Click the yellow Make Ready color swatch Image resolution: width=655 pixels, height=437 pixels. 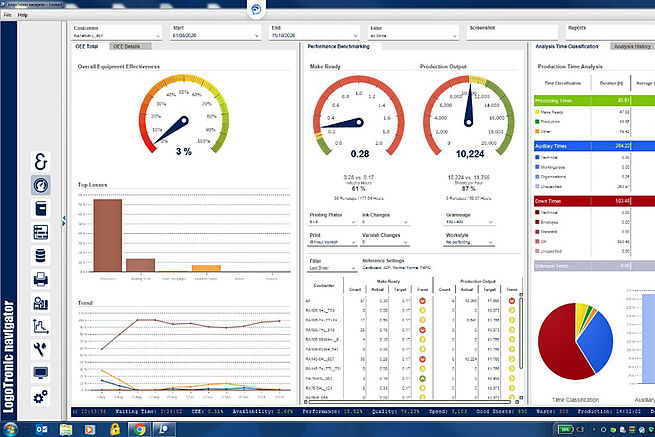coord(537,112)
